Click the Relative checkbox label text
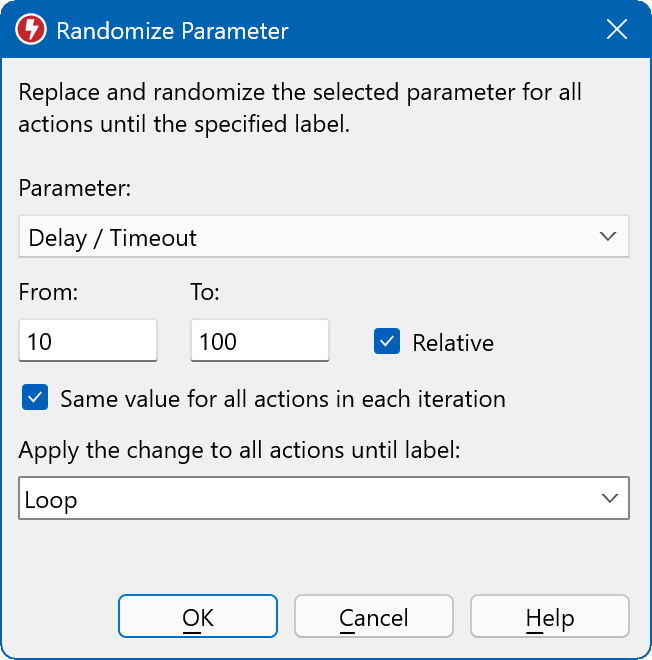Image resolution: width=652 pixels, height=660 pixels. 453,343
